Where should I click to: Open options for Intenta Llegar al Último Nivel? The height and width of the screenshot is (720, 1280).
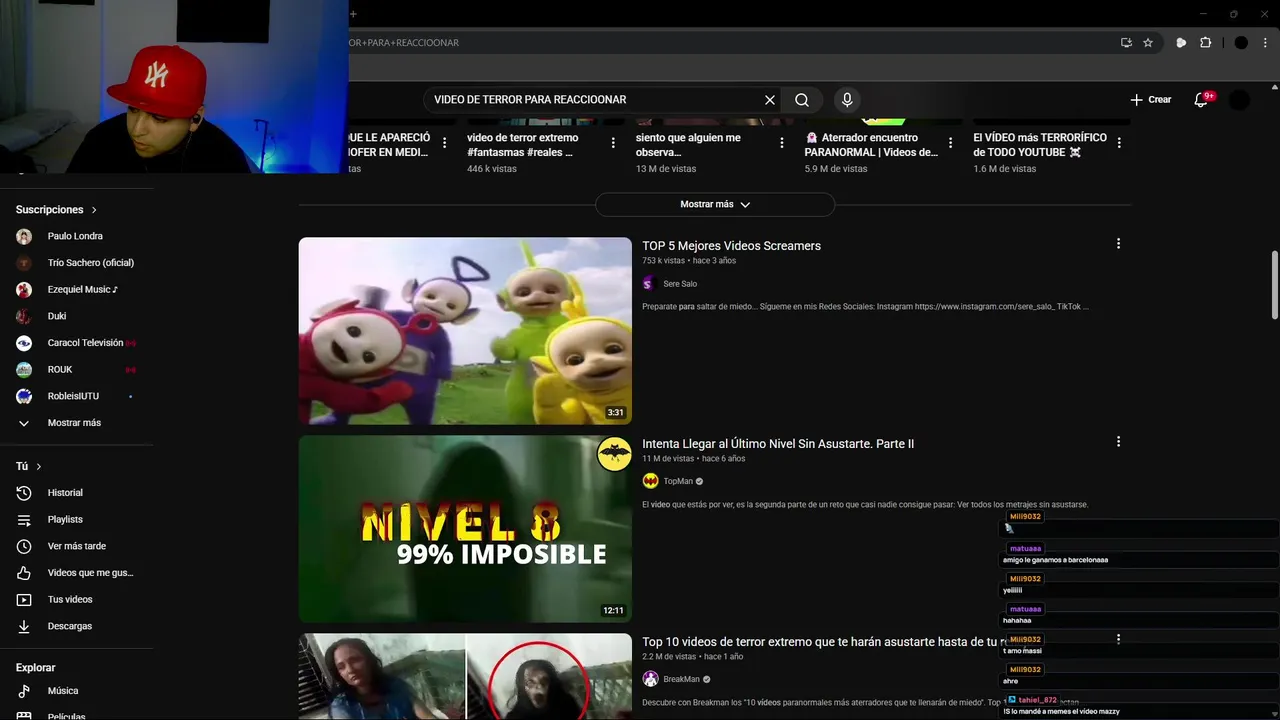click(x=1118, y=442)
